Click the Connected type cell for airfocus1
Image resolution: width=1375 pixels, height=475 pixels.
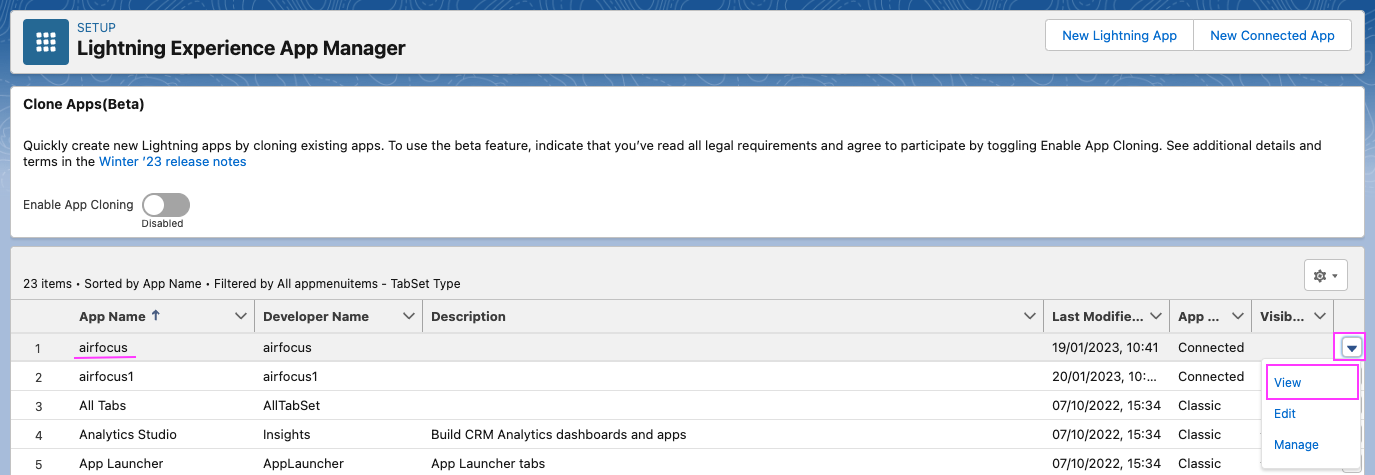1211,377
